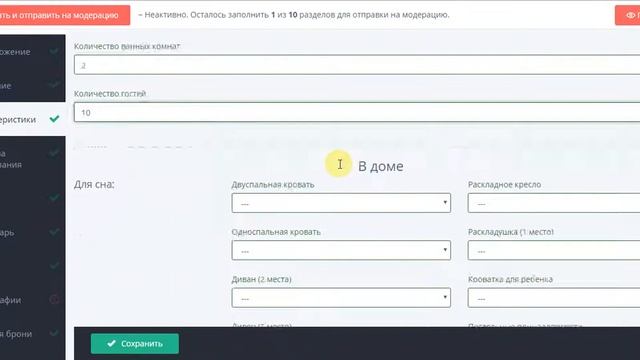640x360 pixels.
Task: Open the Односпальная кровать dropdown
Action: [341, 250]
